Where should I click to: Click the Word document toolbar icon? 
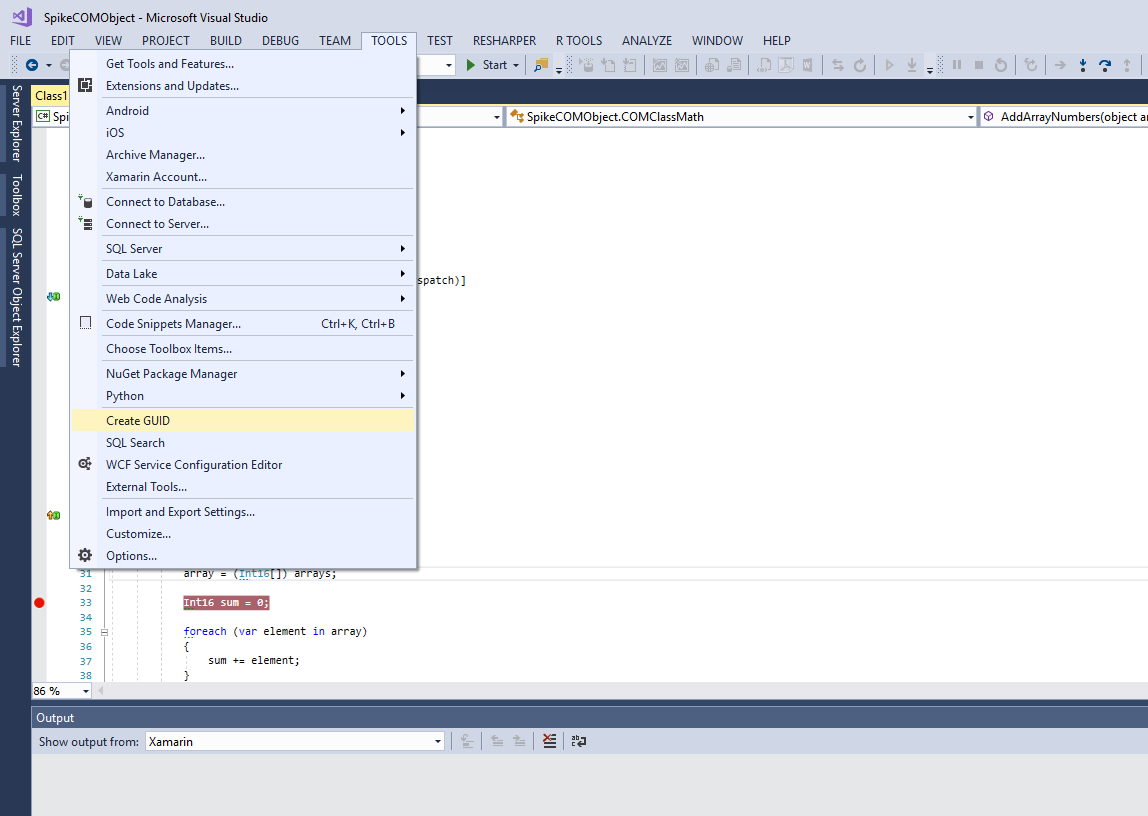coord(807,65)
